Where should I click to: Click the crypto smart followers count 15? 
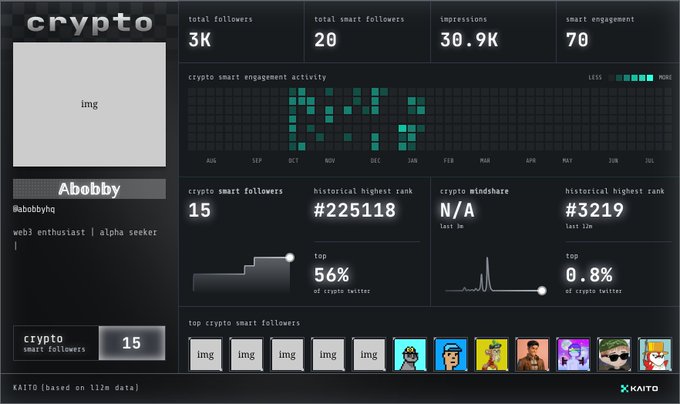pyautogui.click(x=199, y=210)
